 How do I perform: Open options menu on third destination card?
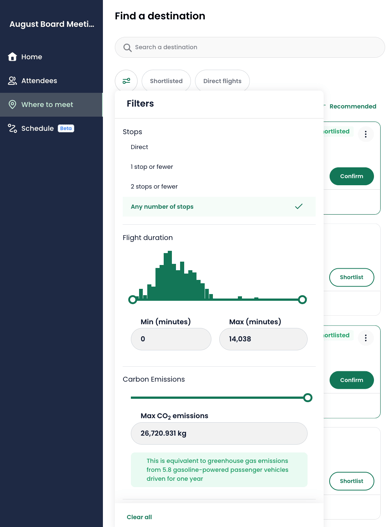click(x=365, y=338)
